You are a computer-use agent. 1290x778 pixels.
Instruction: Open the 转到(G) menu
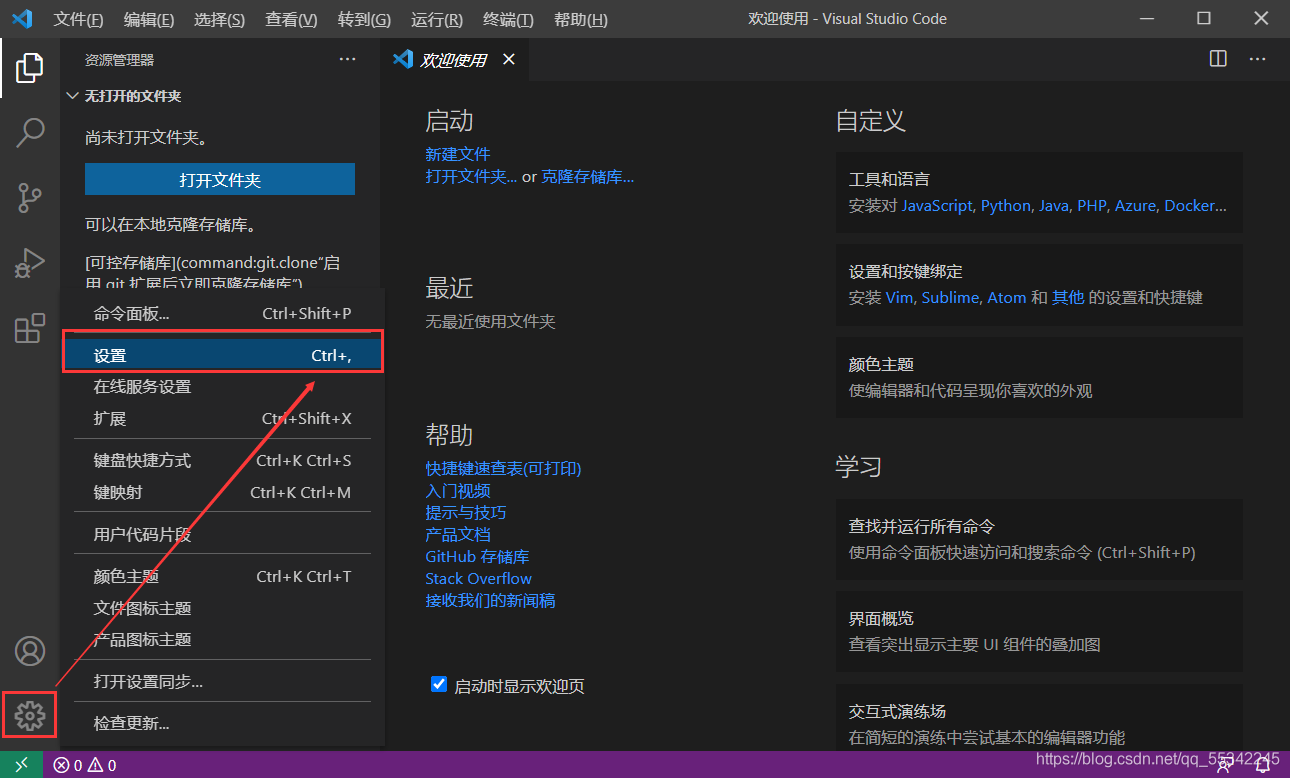coord(364,20)
